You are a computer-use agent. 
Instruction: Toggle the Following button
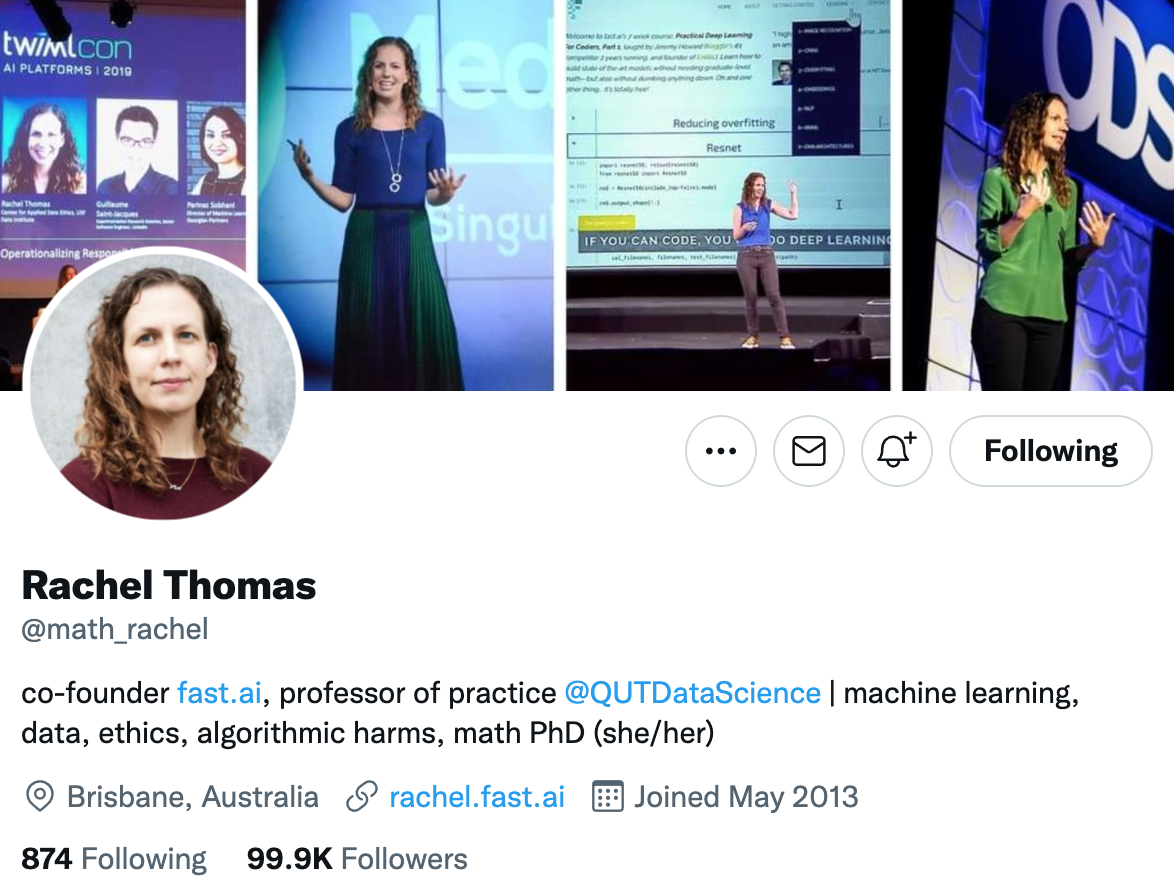click(x=1050, y=451)
